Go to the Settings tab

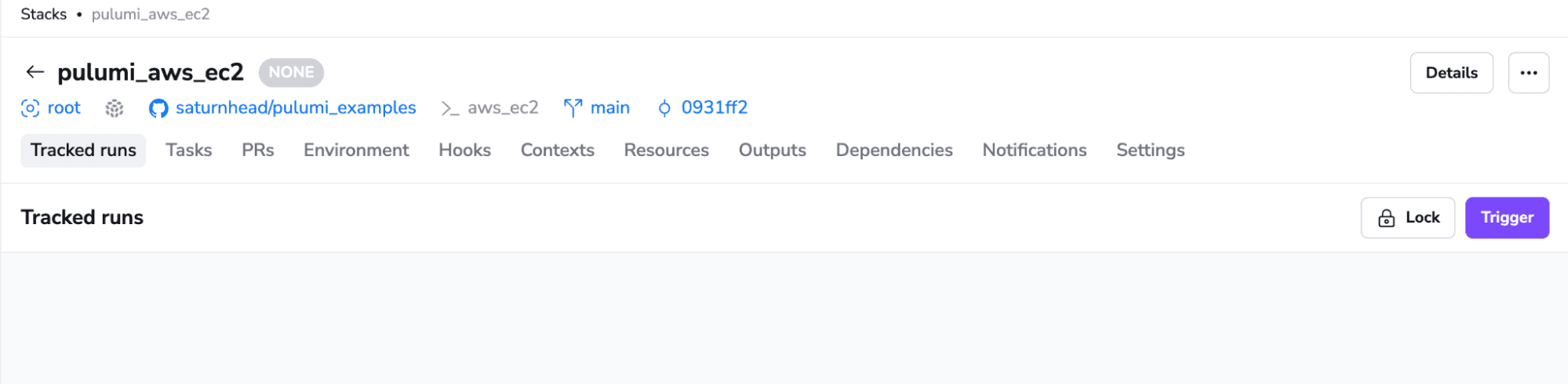coord(1151,150)
